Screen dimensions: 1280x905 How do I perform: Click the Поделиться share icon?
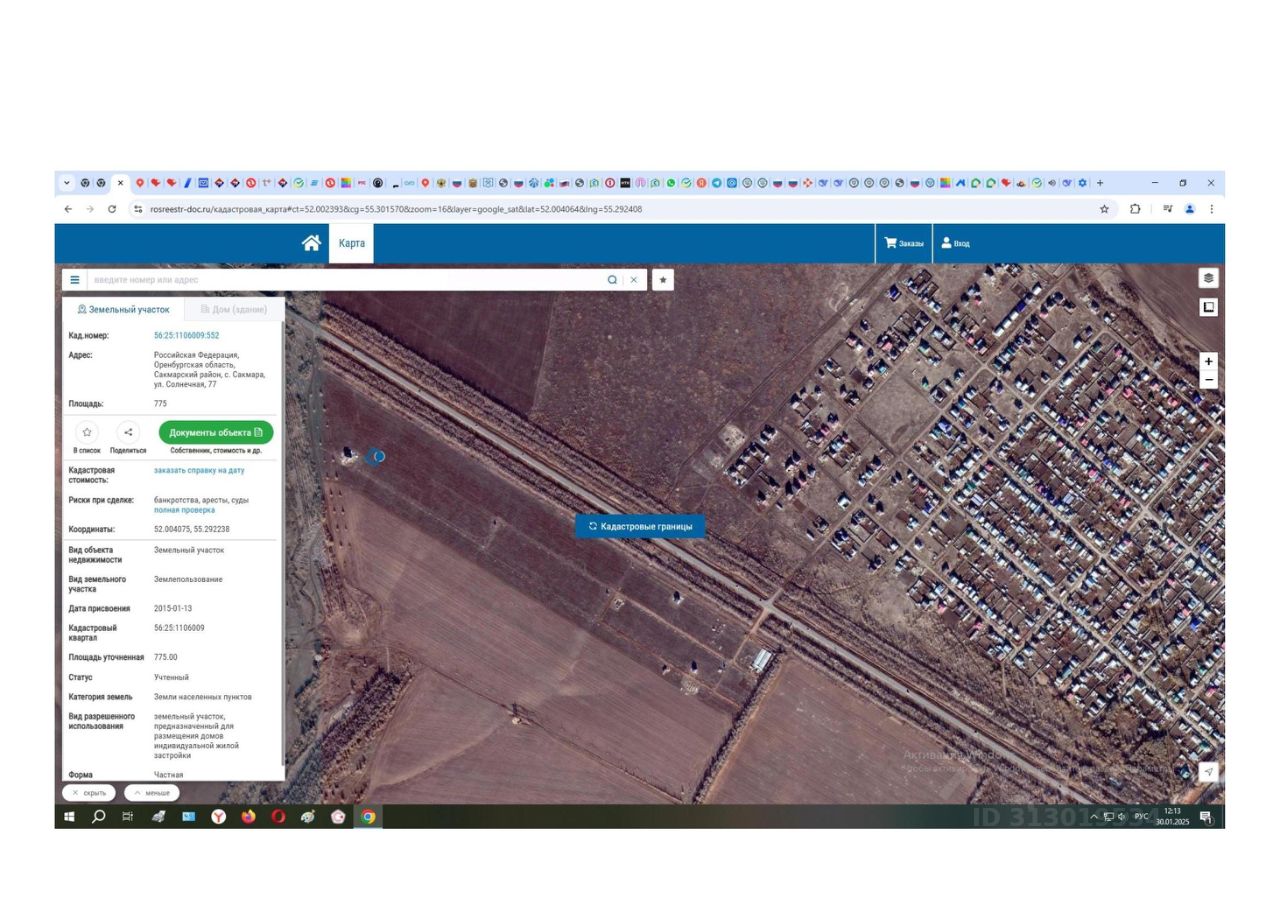[x=128, y=432]
